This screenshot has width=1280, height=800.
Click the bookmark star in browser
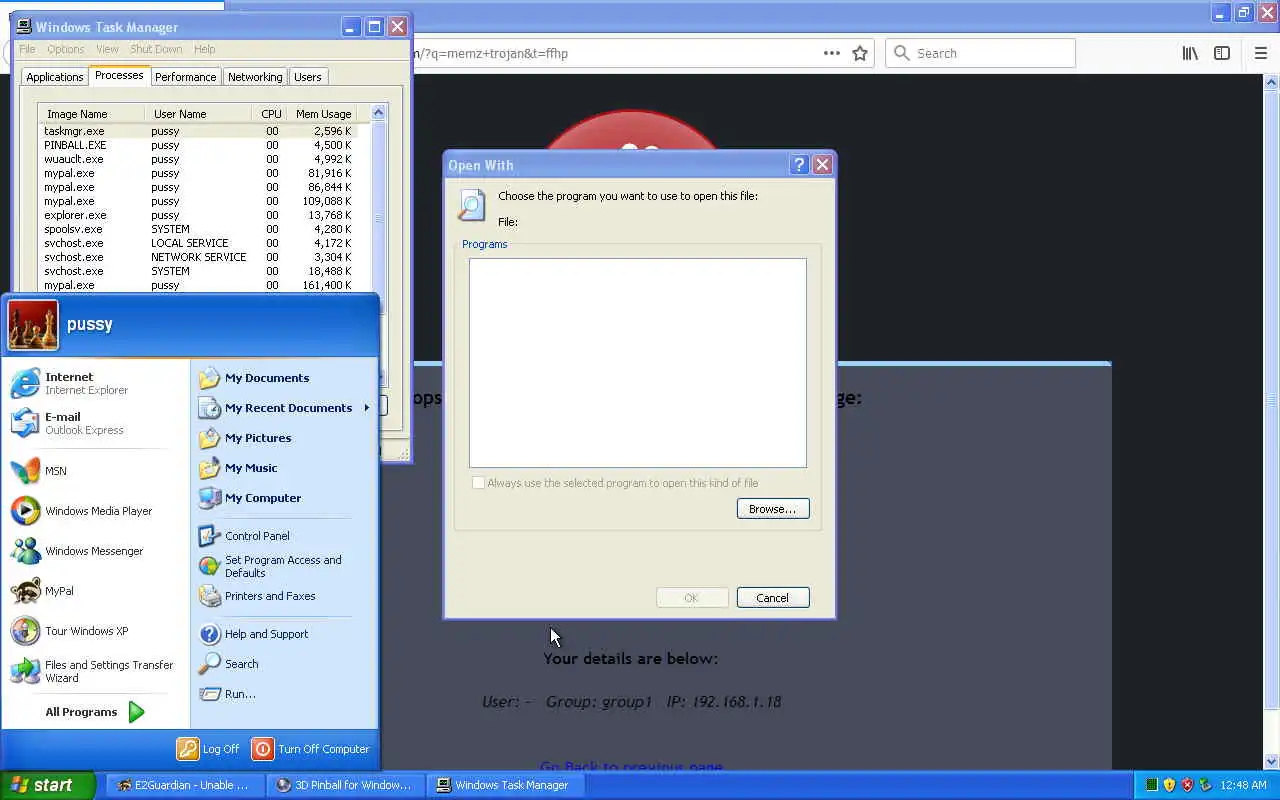(860, 53)
